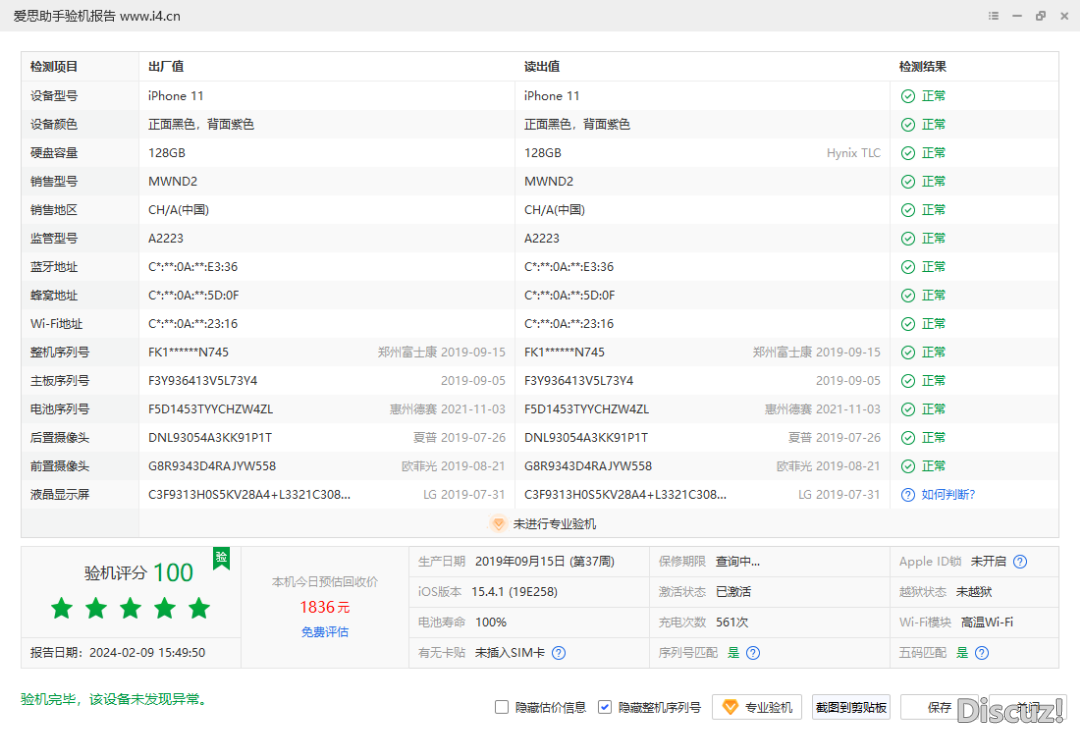Click the 保存 button

click(939, 707)
